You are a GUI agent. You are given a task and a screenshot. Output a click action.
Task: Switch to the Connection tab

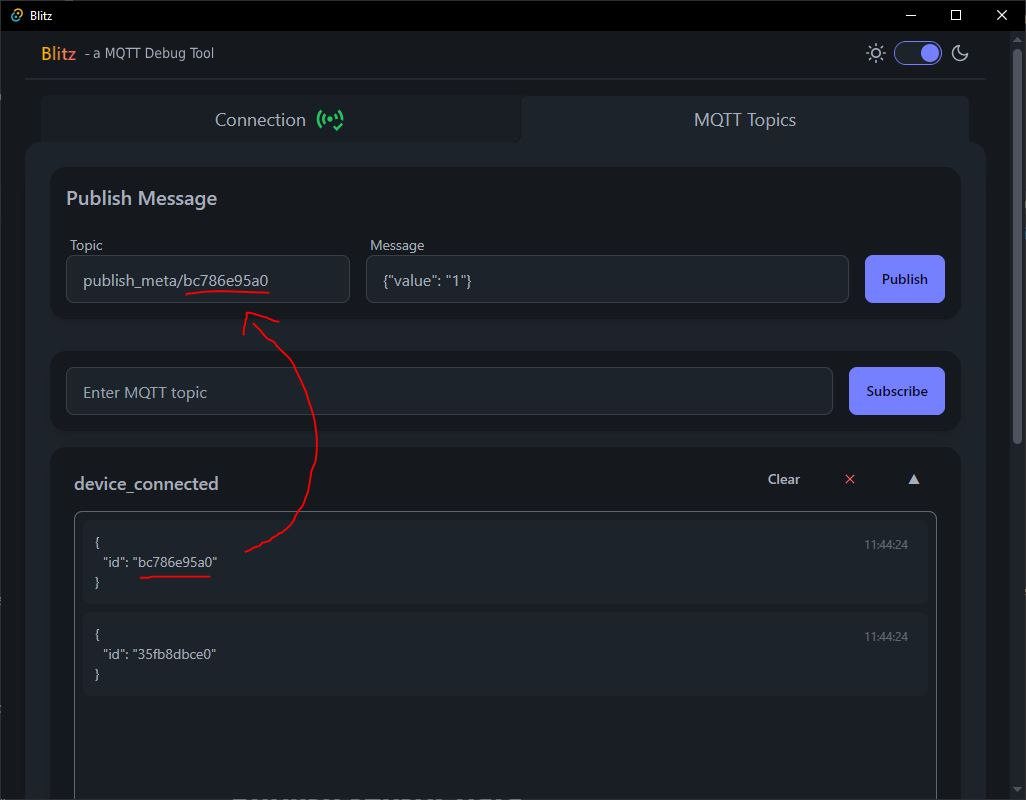click(x=260, y=120)
